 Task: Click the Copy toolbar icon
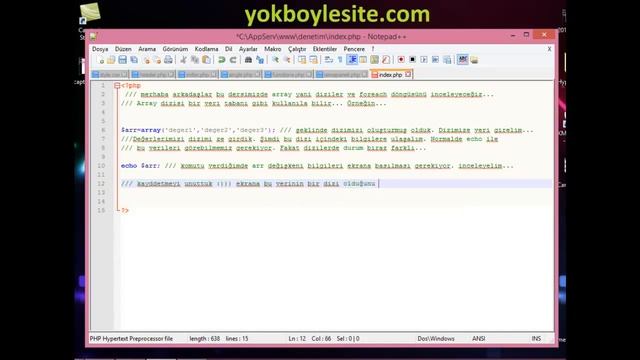(195, 60)
